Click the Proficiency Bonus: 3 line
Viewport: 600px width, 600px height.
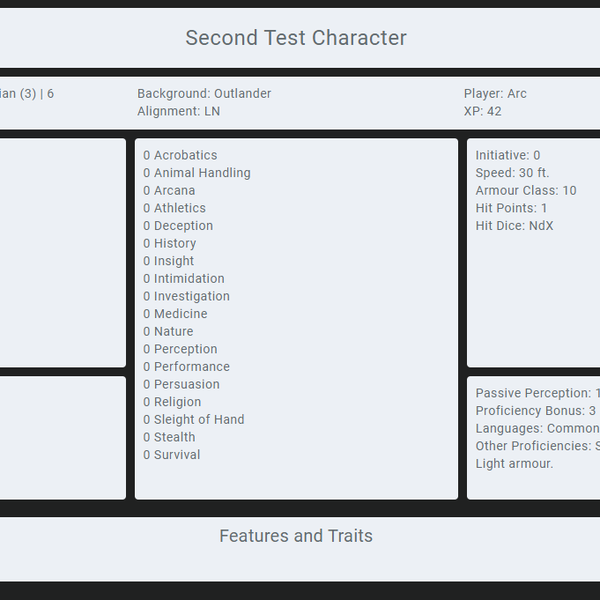pyautogui.click(x=536, y=411)
